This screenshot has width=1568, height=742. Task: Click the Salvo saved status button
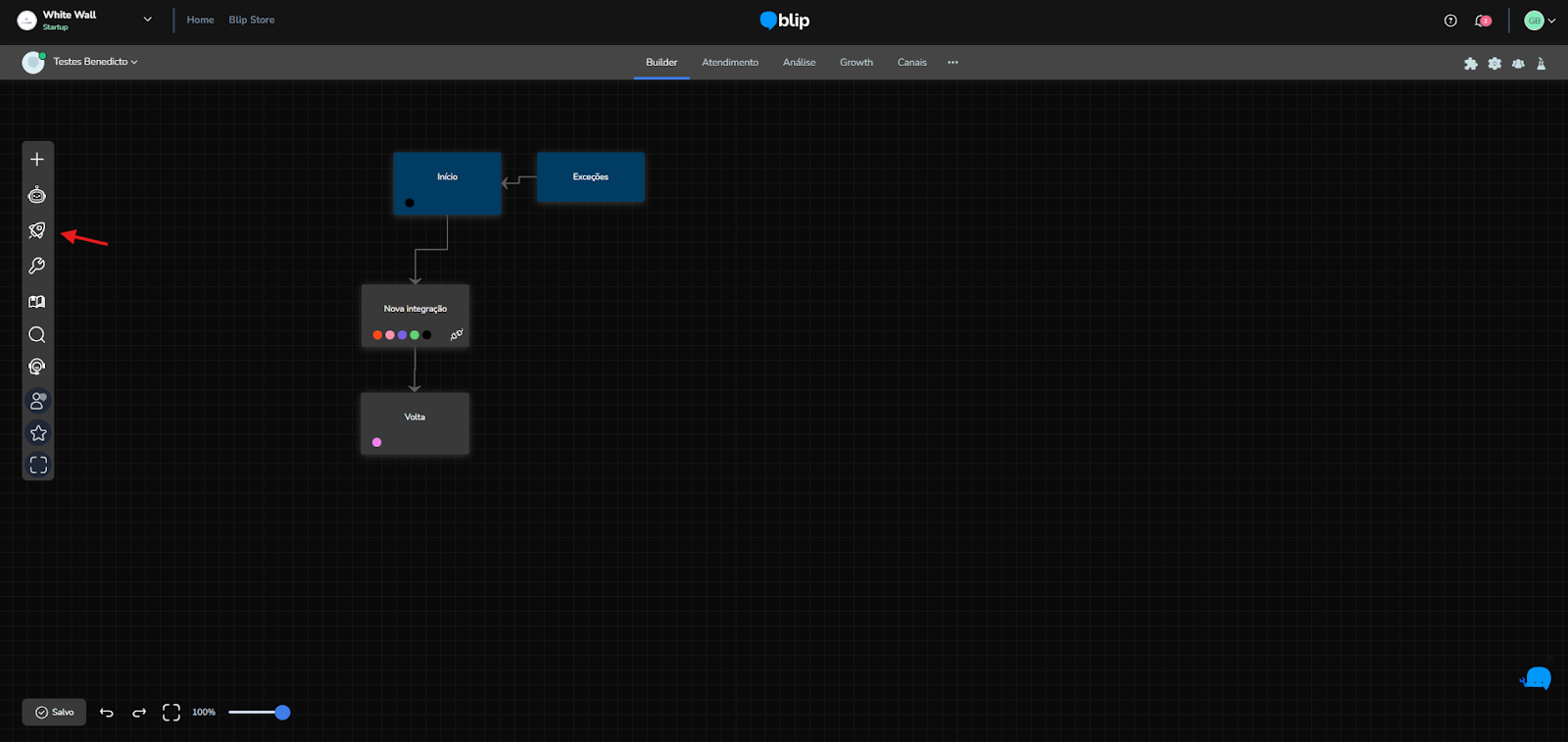[55, 713]
